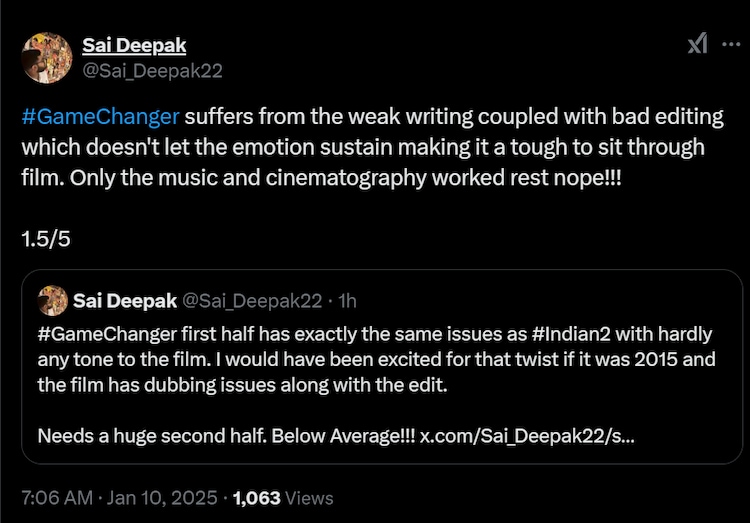The image size is (750, 523).
Task: Click the #GameChanger text in quoted post
Action: click(99, 333)
